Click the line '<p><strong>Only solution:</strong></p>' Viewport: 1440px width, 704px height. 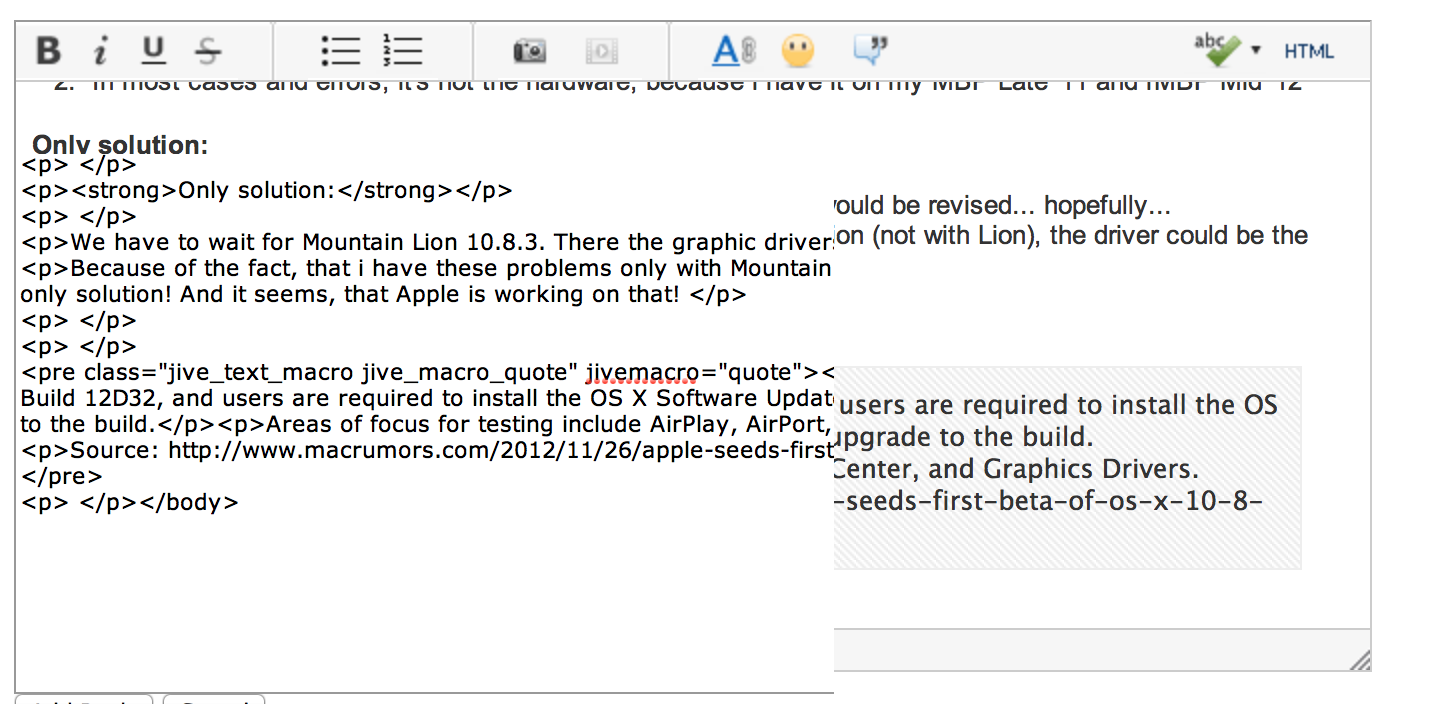(267, 191)
